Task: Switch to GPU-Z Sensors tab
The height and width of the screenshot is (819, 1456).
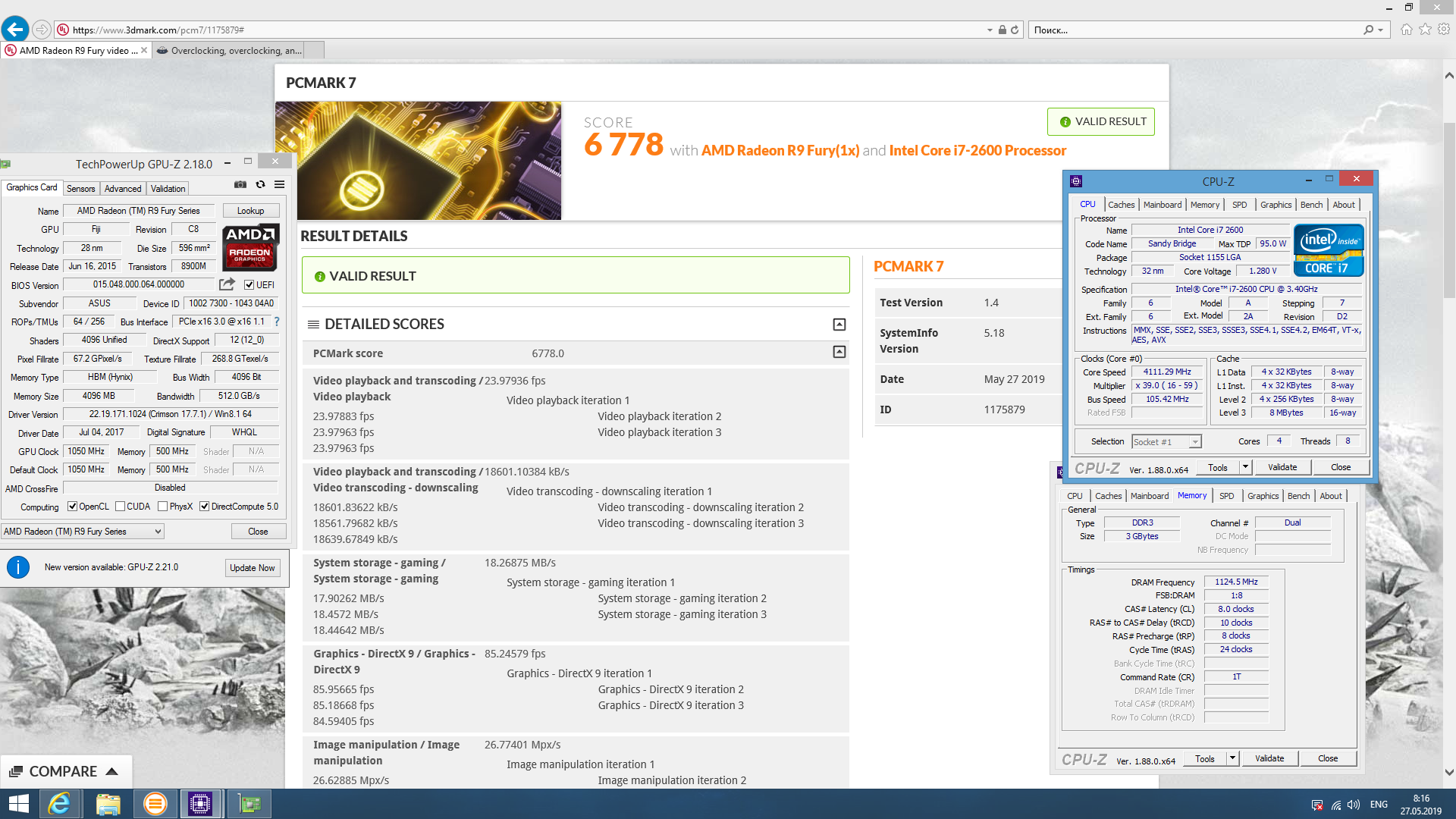Action: (80, 189)
